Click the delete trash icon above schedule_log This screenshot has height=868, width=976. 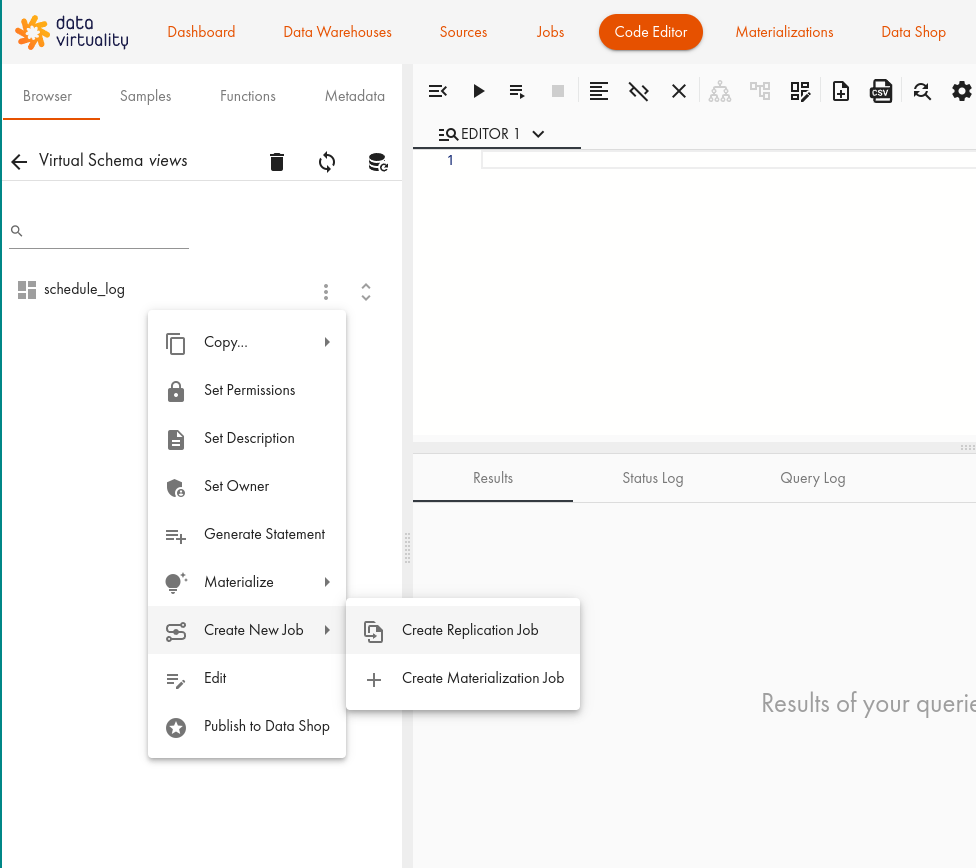pyautogui.click(x=277, y=161)
